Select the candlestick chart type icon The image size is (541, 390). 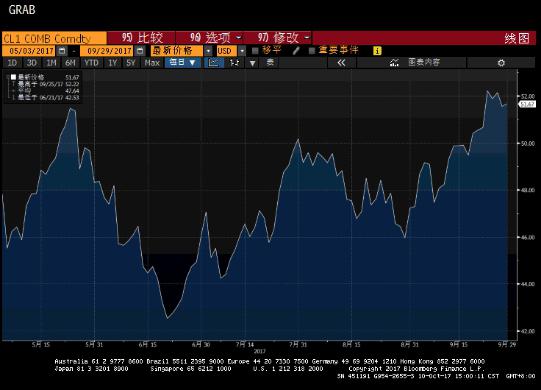point(235,63)
